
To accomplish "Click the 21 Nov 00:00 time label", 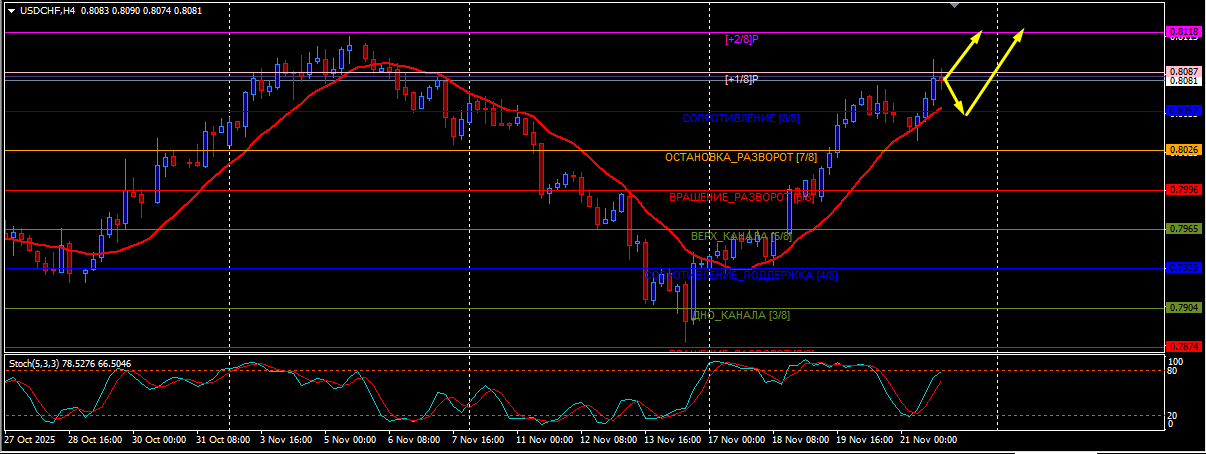I will 930,439.
